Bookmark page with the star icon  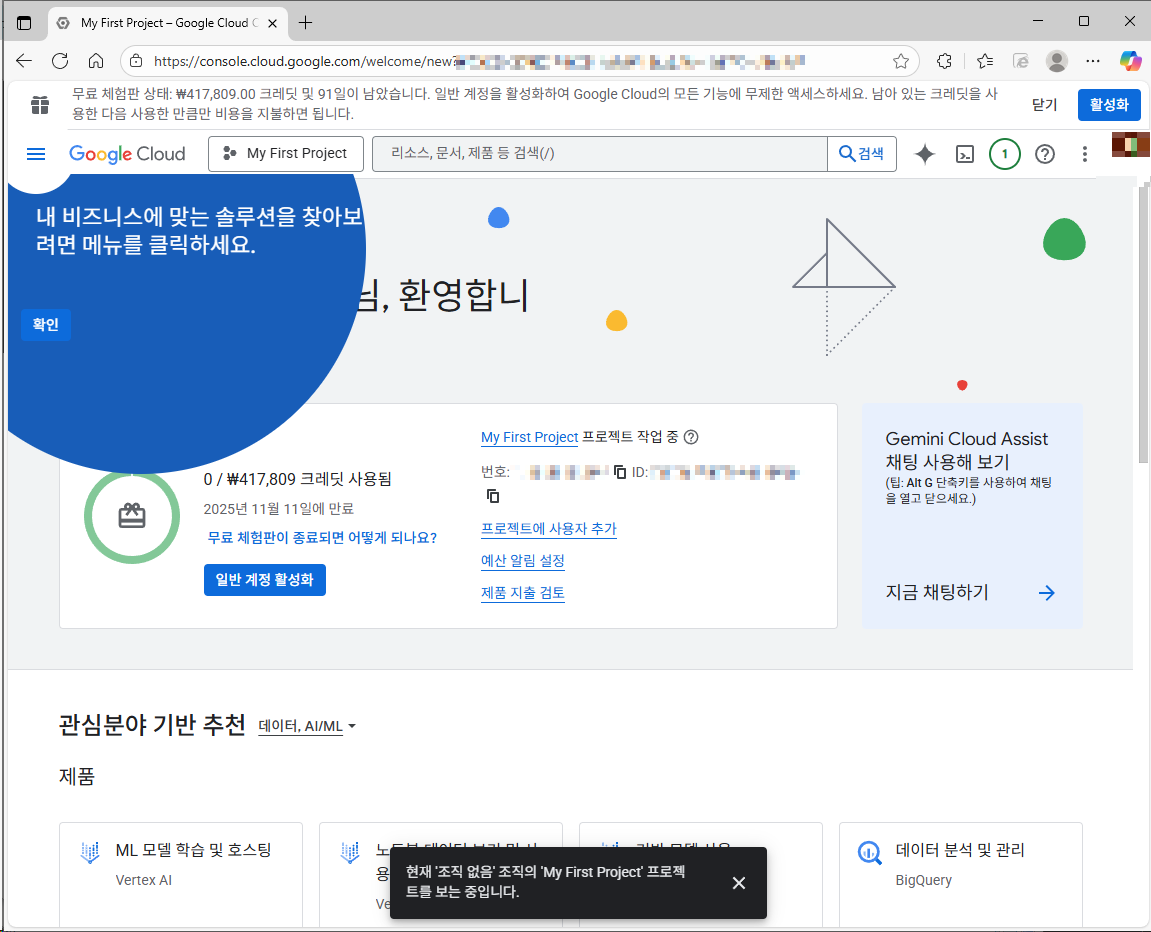(x=901, y=61)
